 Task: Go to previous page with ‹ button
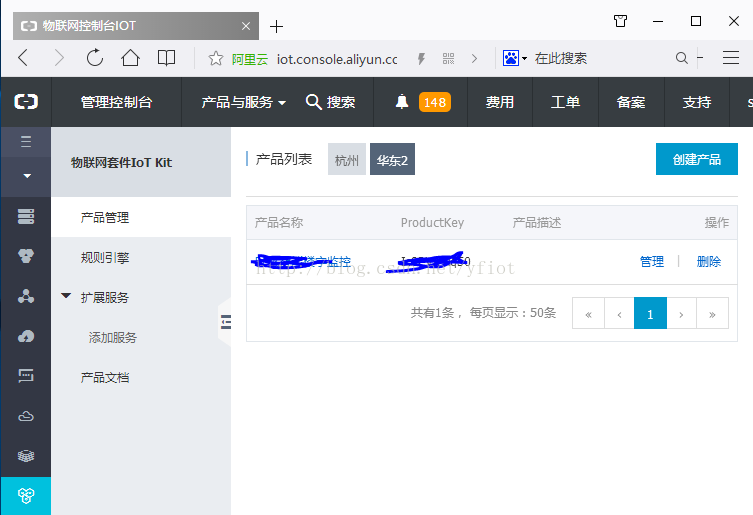619,313
